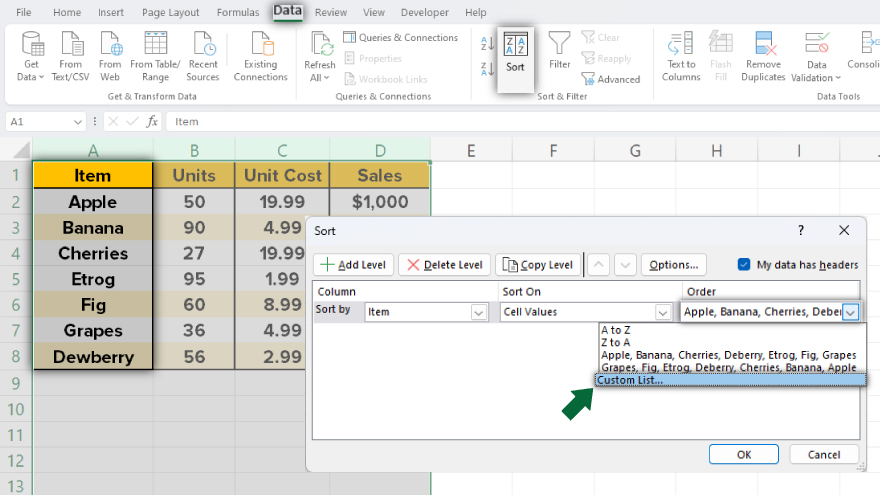The height and width of the screenshot is (495, 880).
Task: Switch to the Formulas tab
Action: [238, 12]
